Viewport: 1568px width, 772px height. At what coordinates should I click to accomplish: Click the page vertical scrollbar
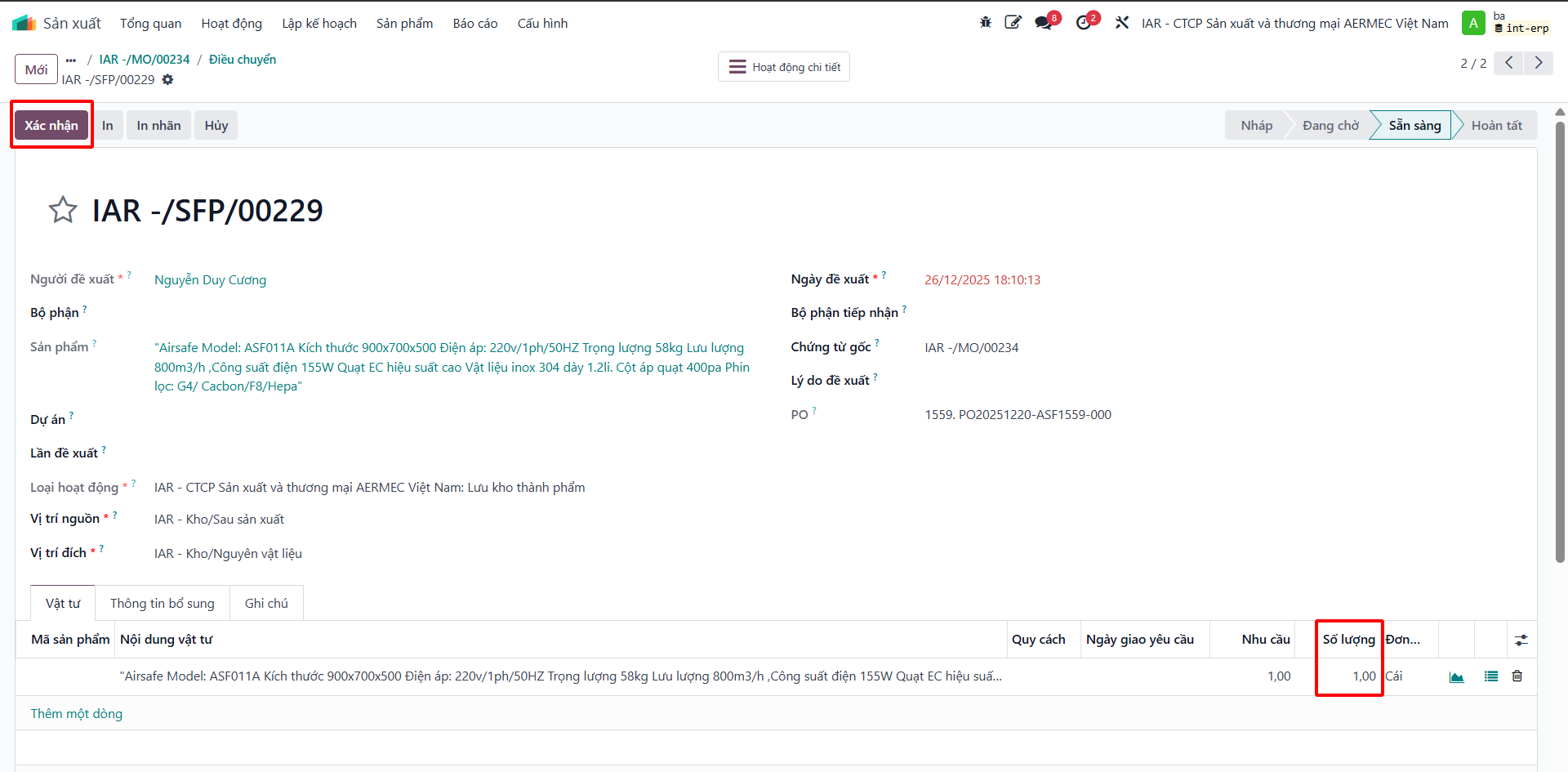coord(1560,341)
